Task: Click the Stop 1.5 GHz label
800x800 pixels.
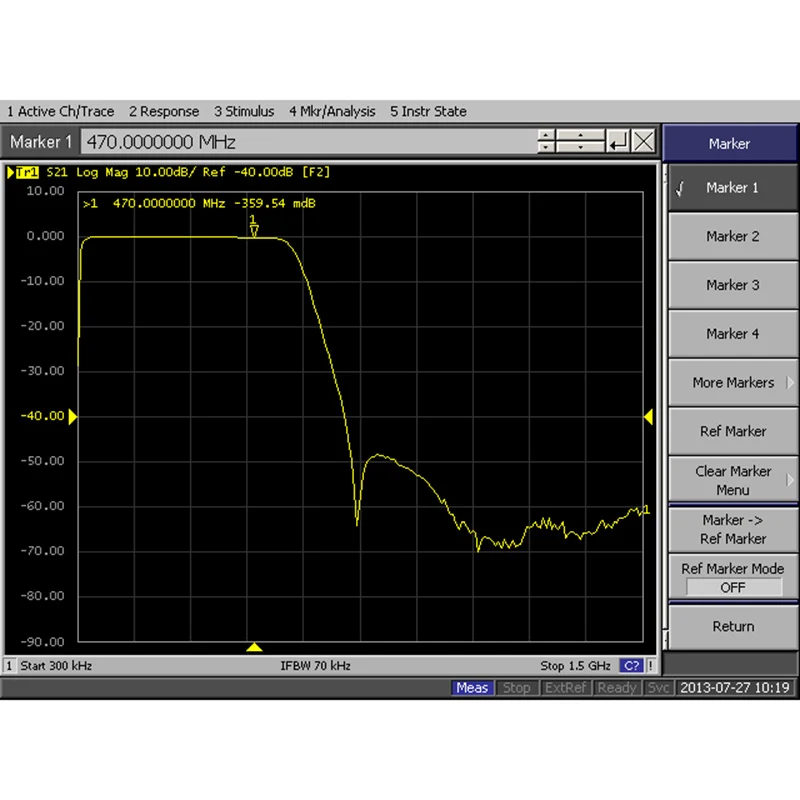Action: pos(576,666)
